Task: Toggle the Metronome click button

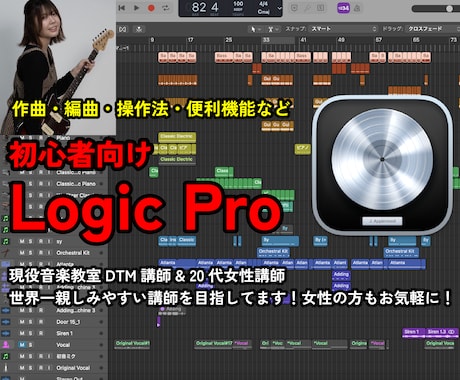Action: point(357,8)
